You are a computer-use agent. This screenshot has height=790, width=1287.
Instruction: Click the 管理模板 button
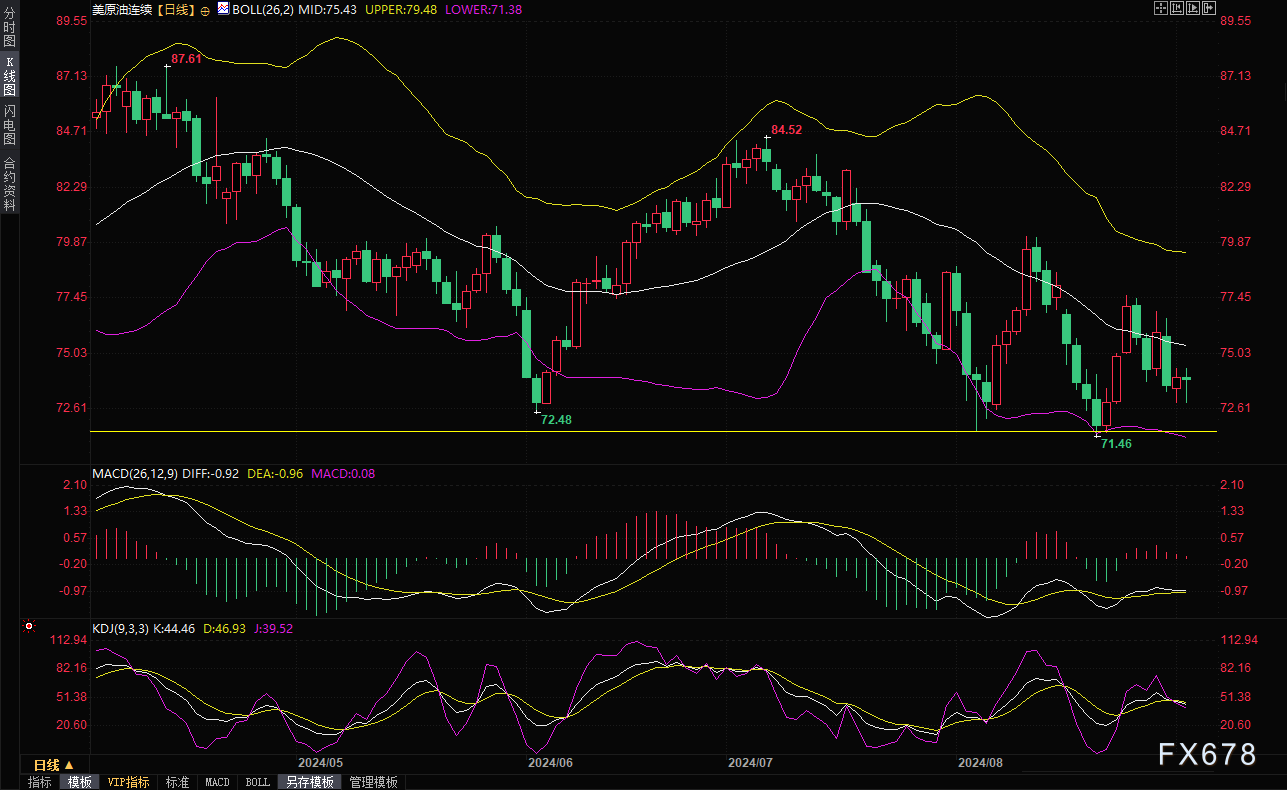click(373, 782)
